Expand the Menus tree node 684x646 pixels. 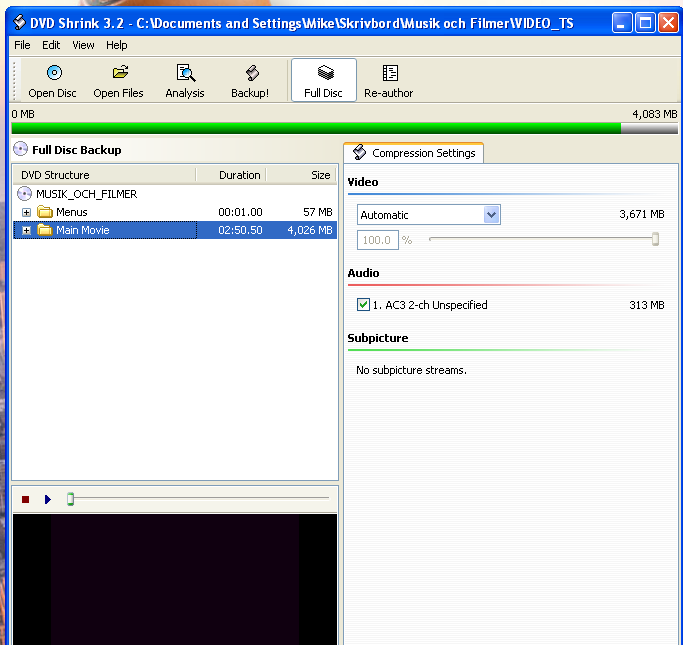[x=27, y=212]
